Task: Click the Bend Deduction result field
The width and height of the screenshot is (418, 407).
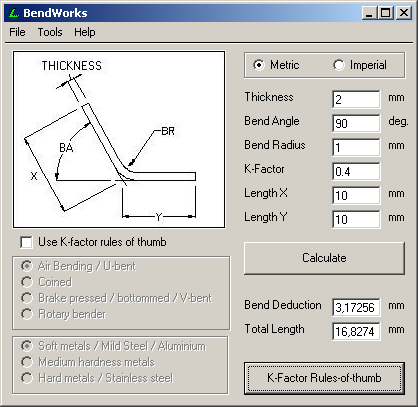Action: click(356, 307)
